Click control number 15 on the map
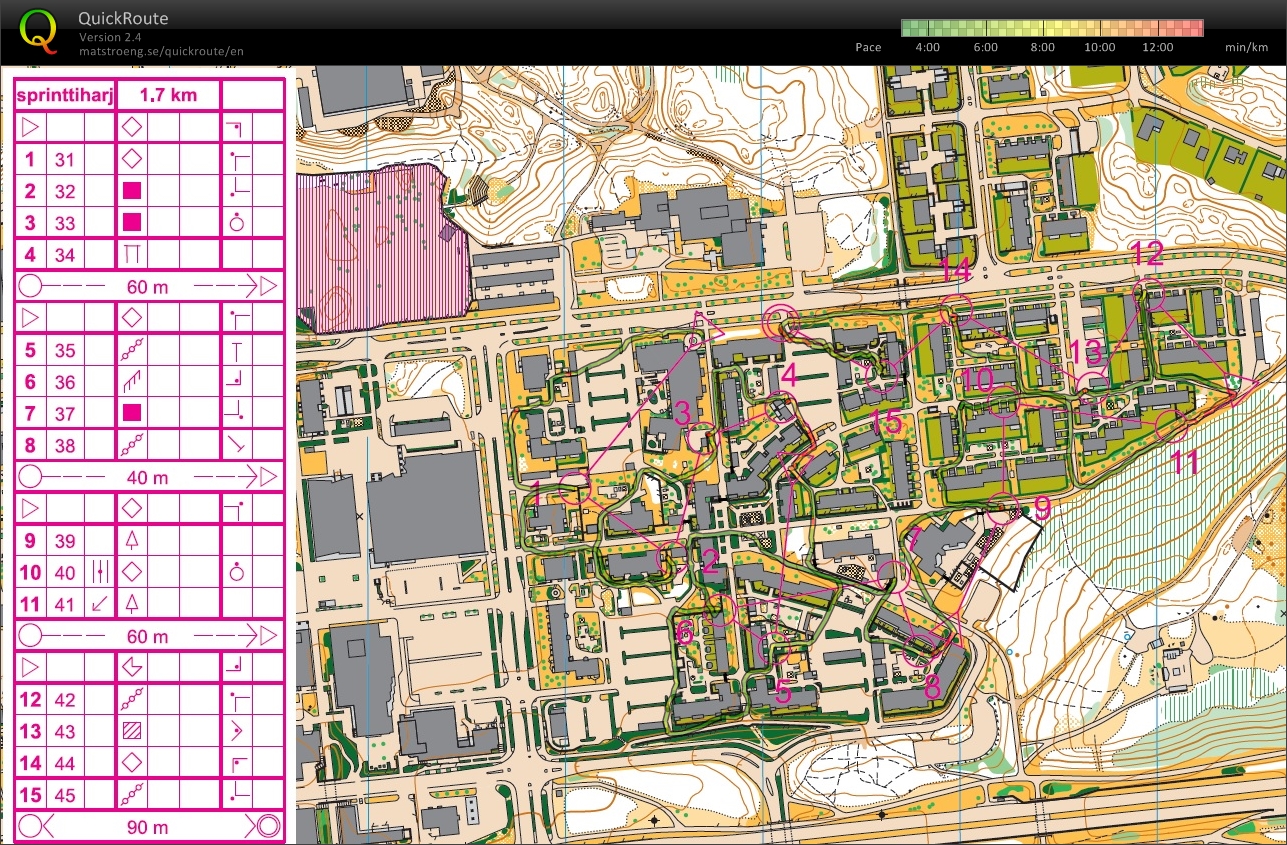 coord(886,421)
